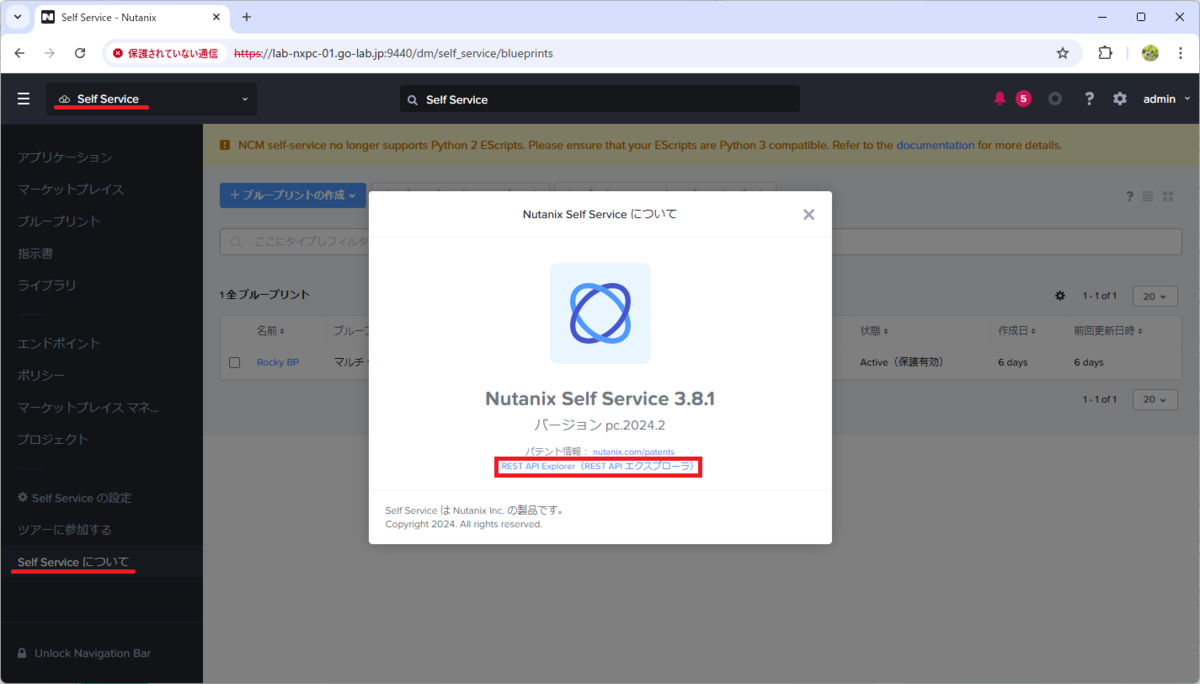
Task: Switch to list view icon
Action: [x=1148, y=196]
